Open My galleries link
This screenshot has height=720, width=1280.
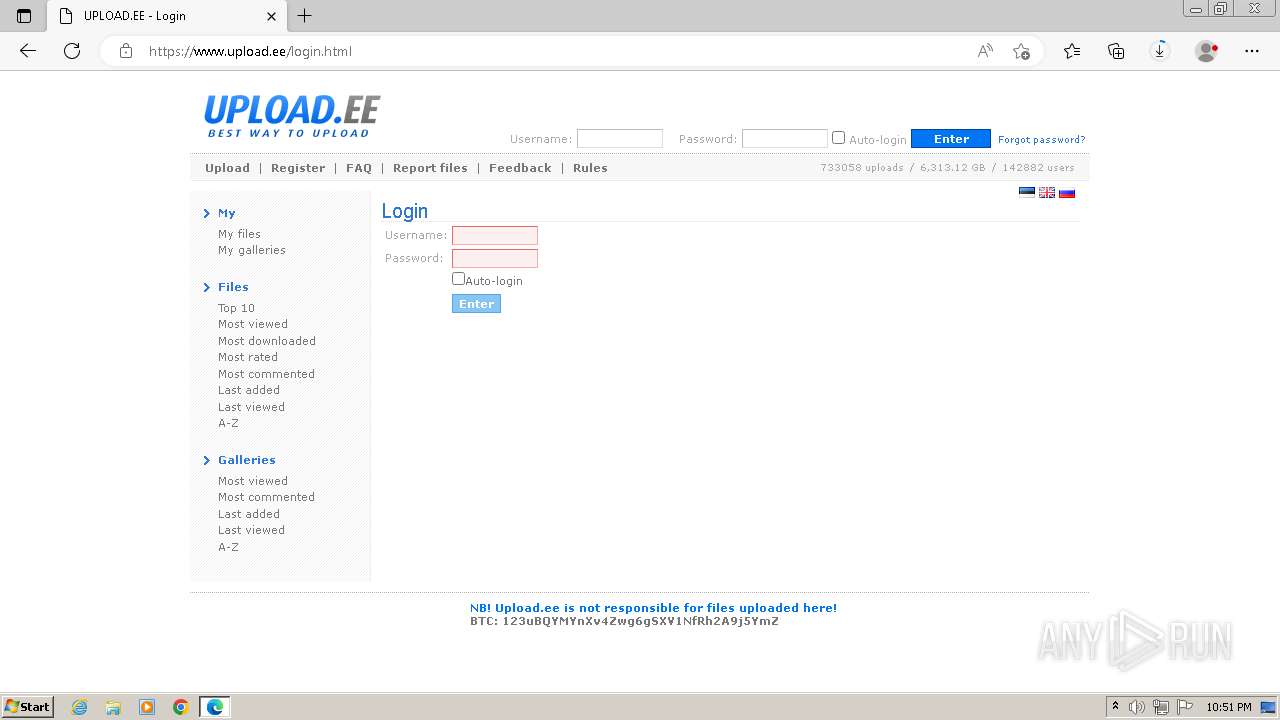(x=252, y=250)
